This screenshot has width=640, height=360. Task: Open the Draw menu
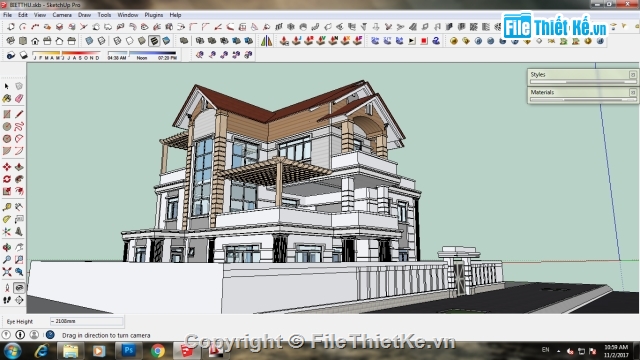pyautogui.click(x=84, y=15)
